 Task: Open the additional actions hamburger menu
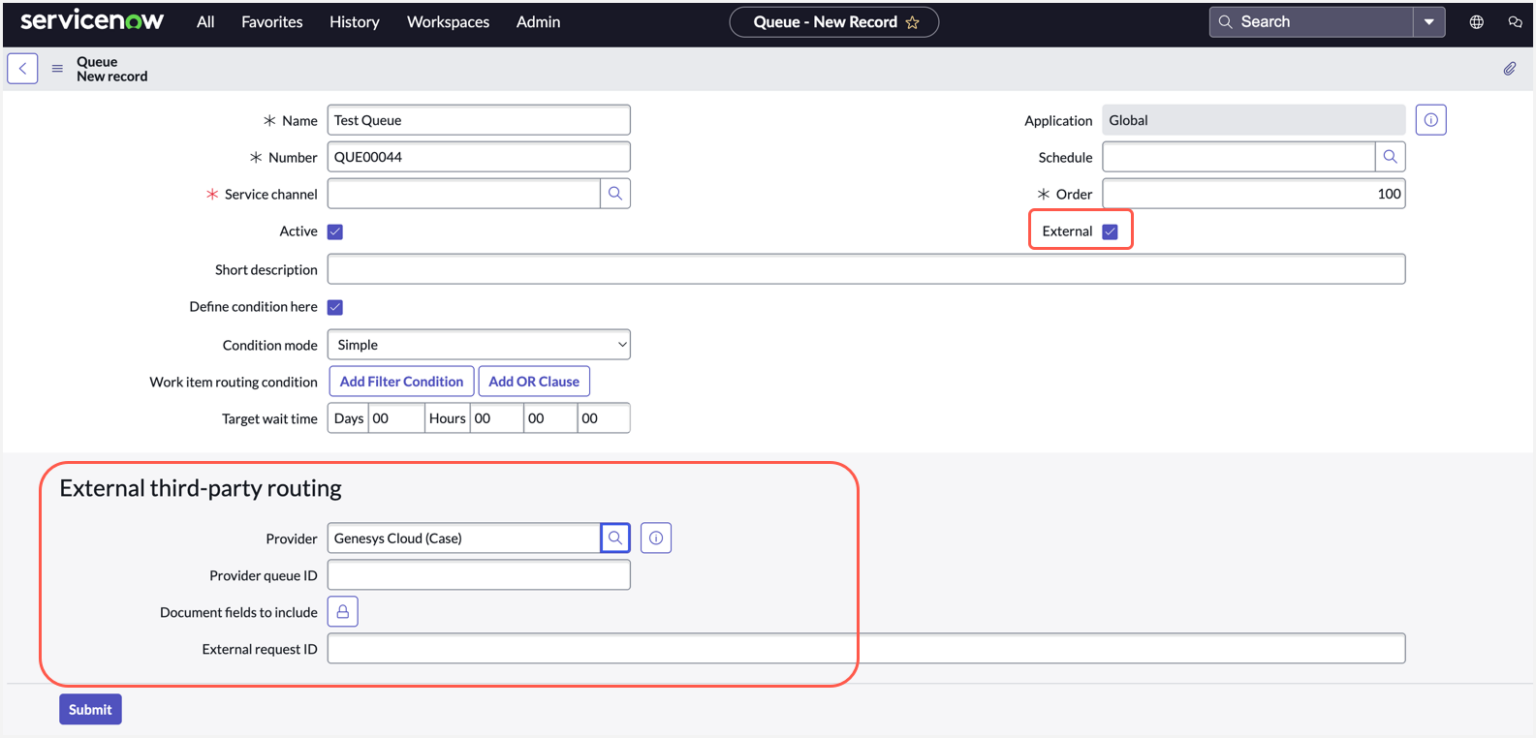(x=57, y=68)
